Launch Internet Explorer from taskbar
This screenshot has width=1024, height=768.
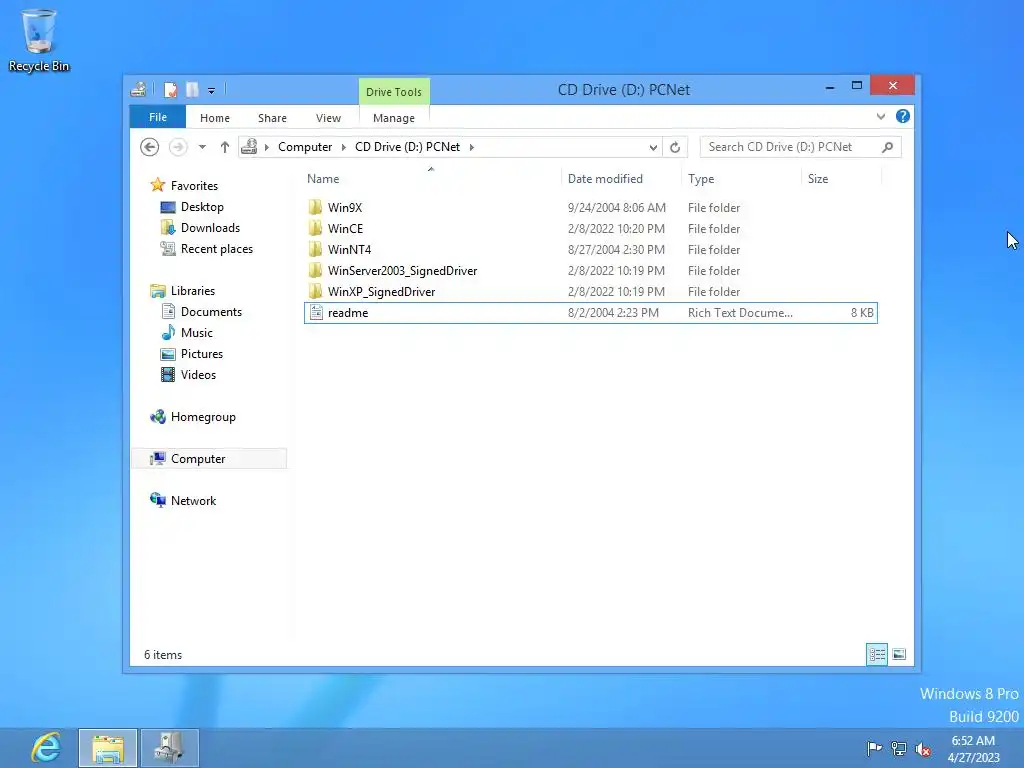point(45,747)
